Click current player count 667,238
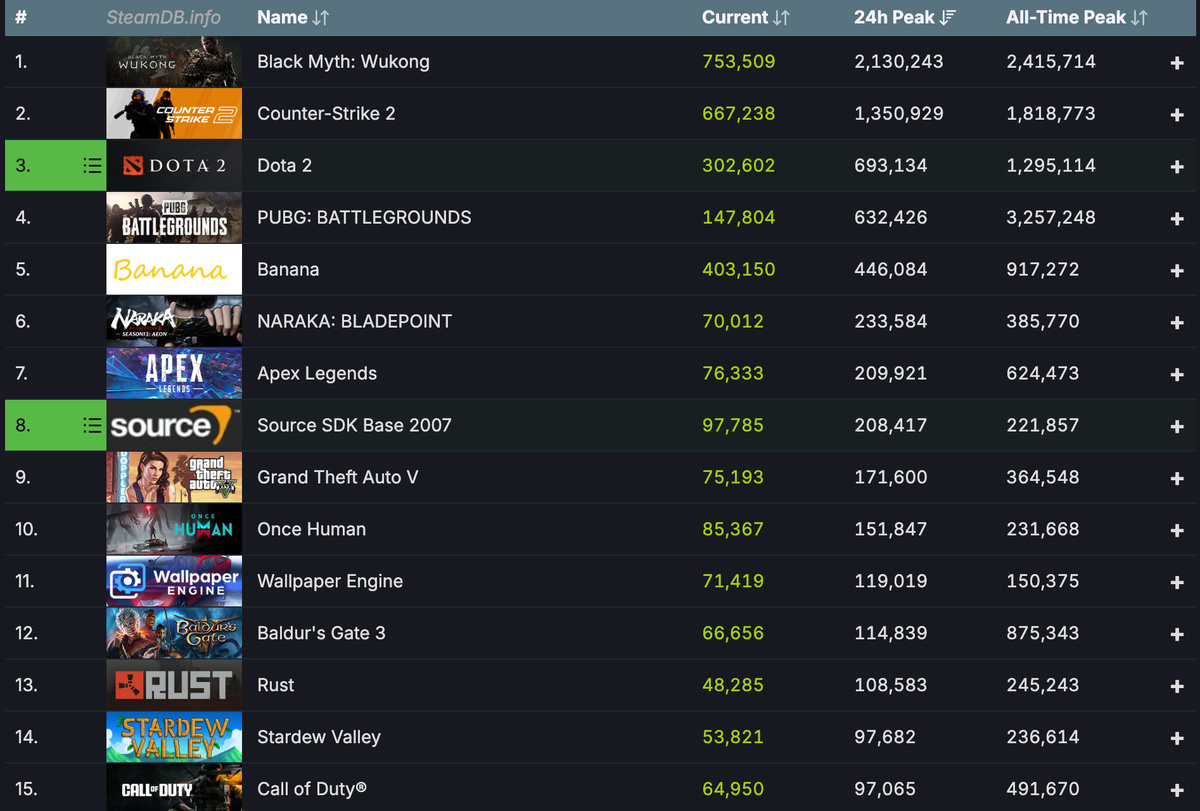Viewport: 1200px width, 811px height. click(x=739, y=114)
